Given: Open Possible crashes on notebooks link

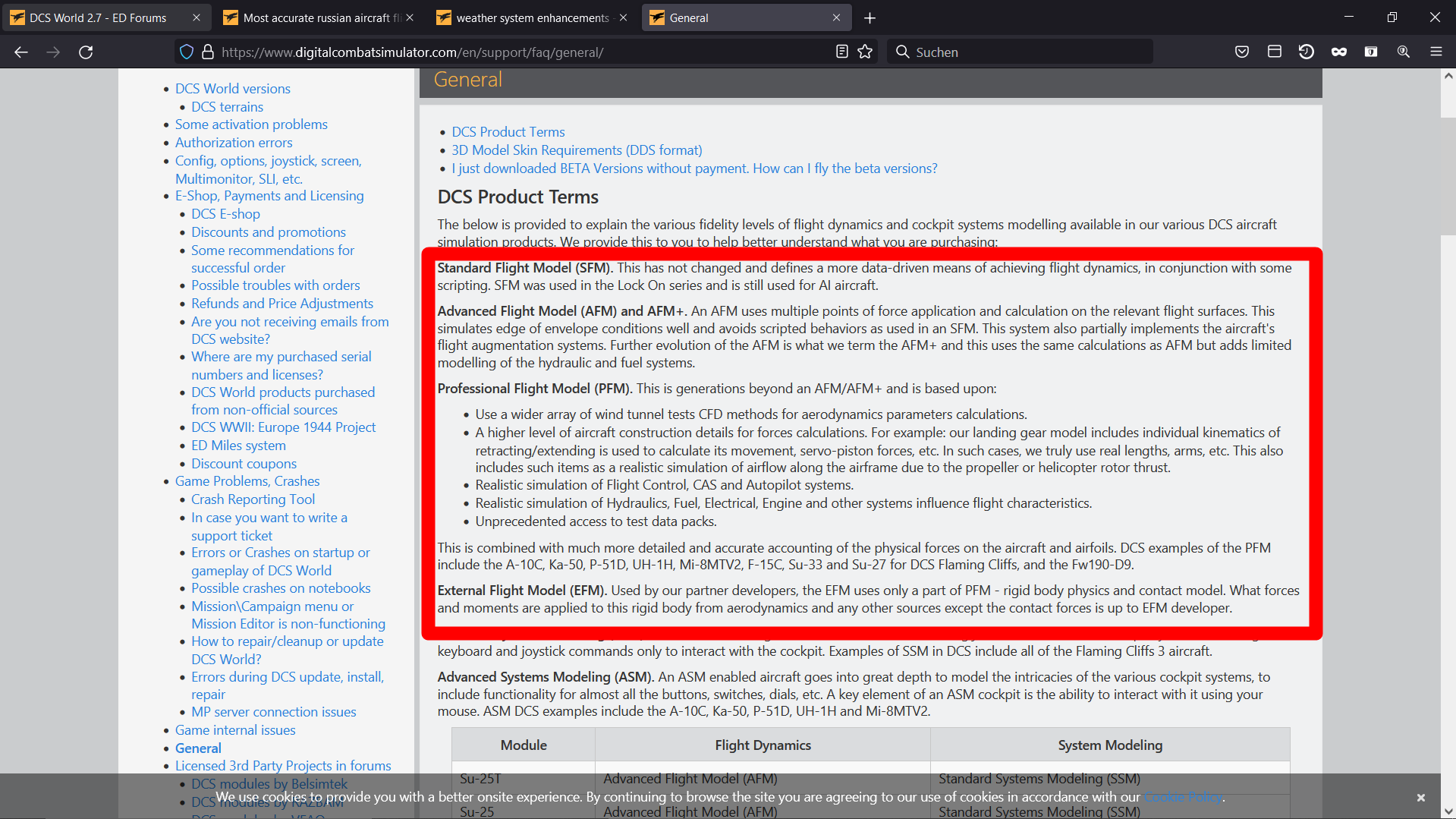Looking at the screenshot, I should pyautogui.click(x=281, y=588).
